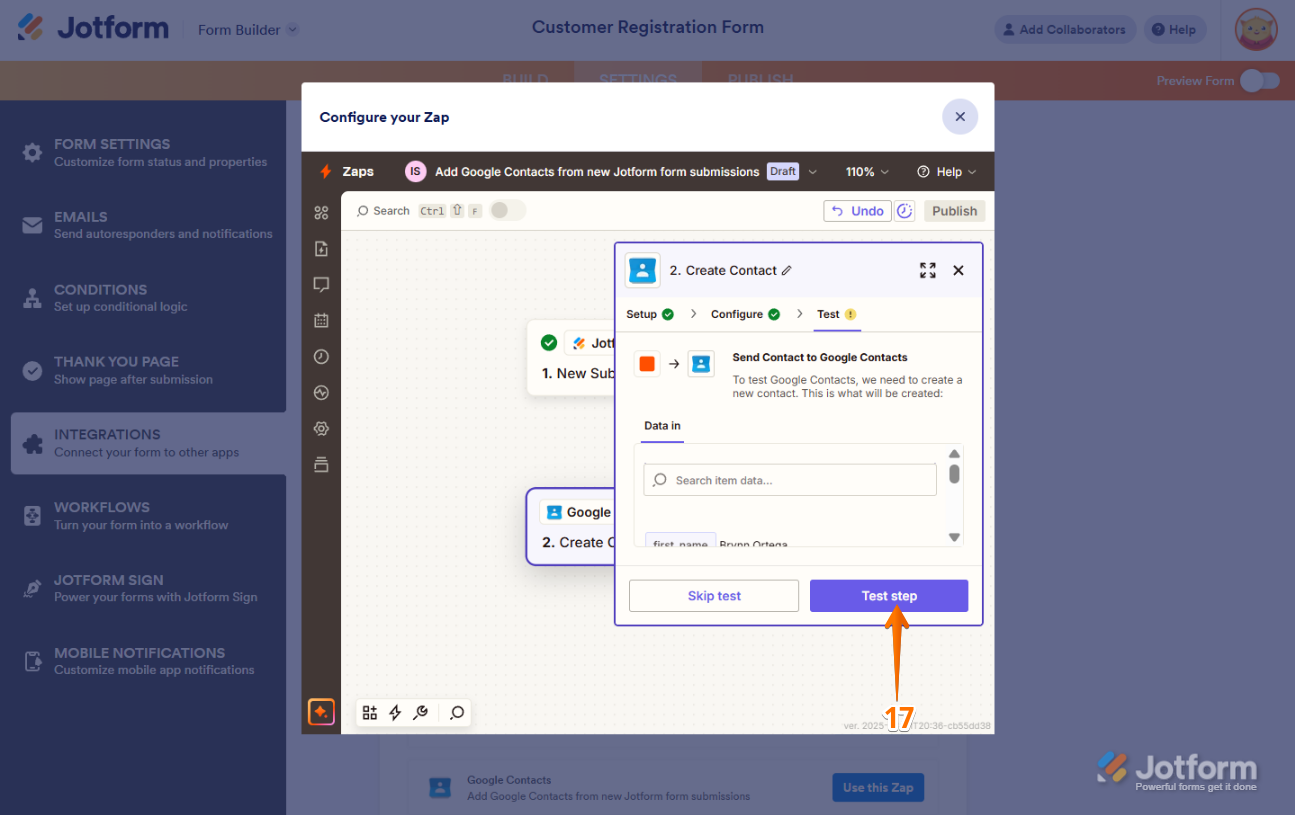Select the New Submission trigger step card
Screen dimensions: 1295x815
(x=571, y=358)
